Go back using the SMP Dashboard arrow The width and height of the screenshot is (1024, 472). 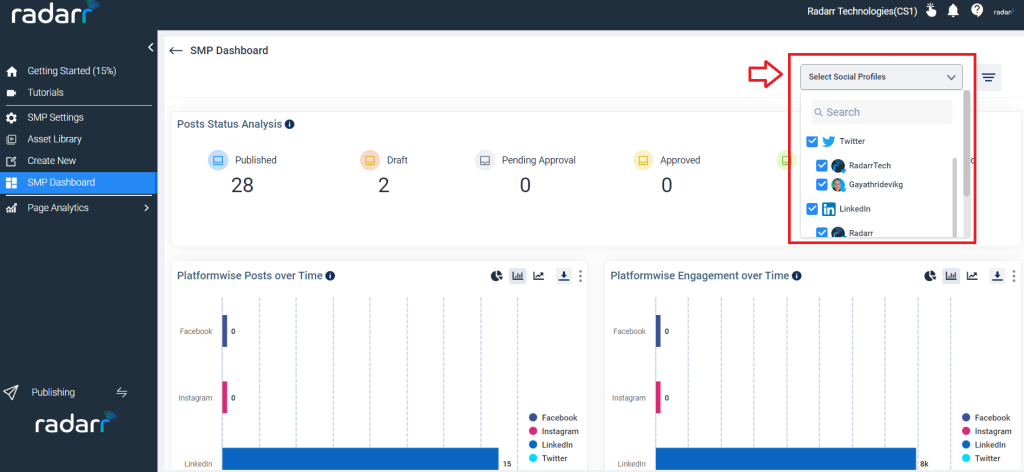point(176,50)
